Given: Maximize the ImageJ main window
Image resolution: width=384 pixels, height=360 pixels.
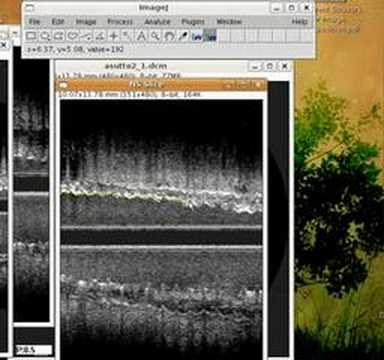Looking at the screenshot, I should 291,8.
